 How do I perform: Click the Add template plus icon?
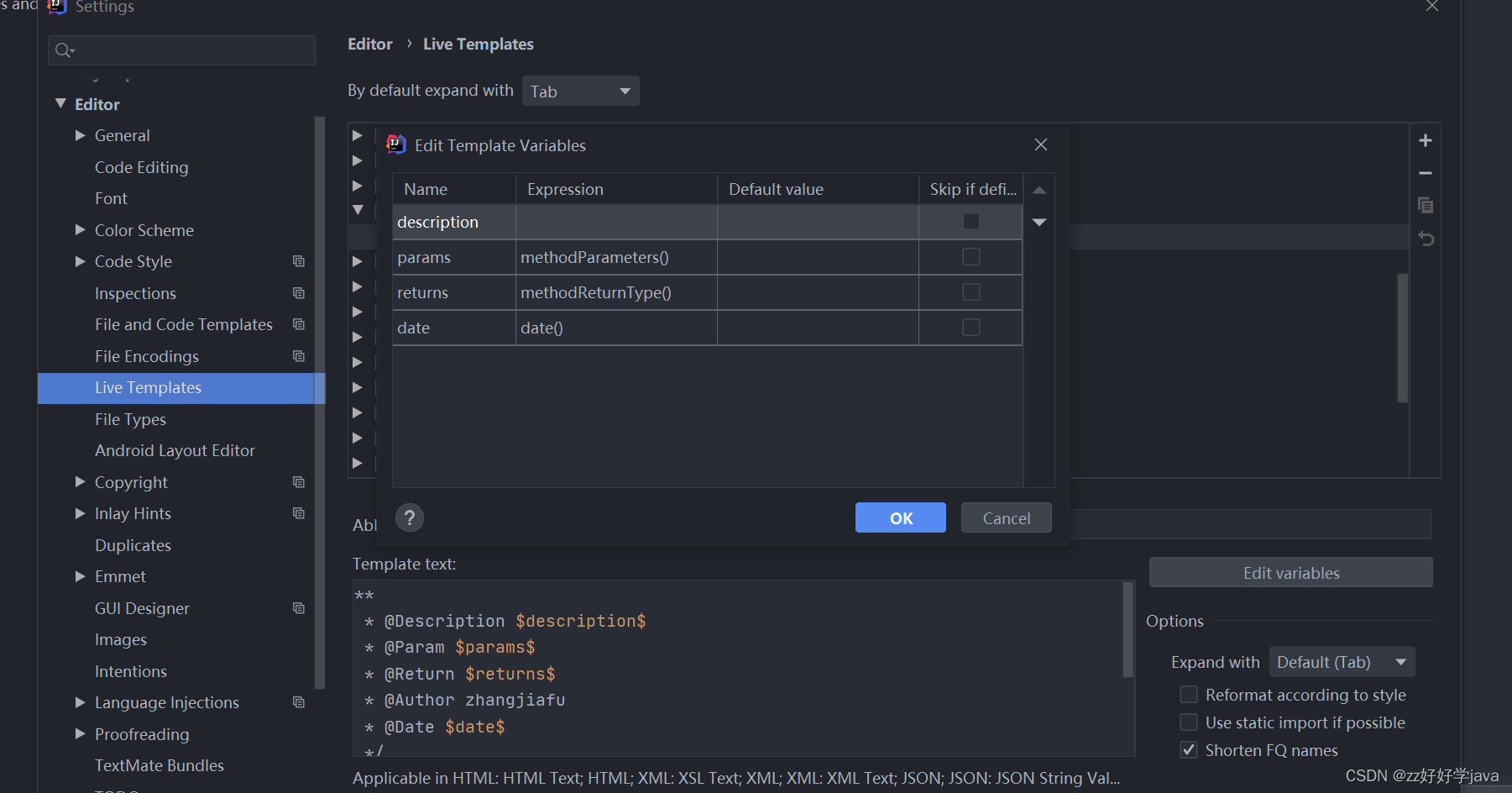(1425, 139)
